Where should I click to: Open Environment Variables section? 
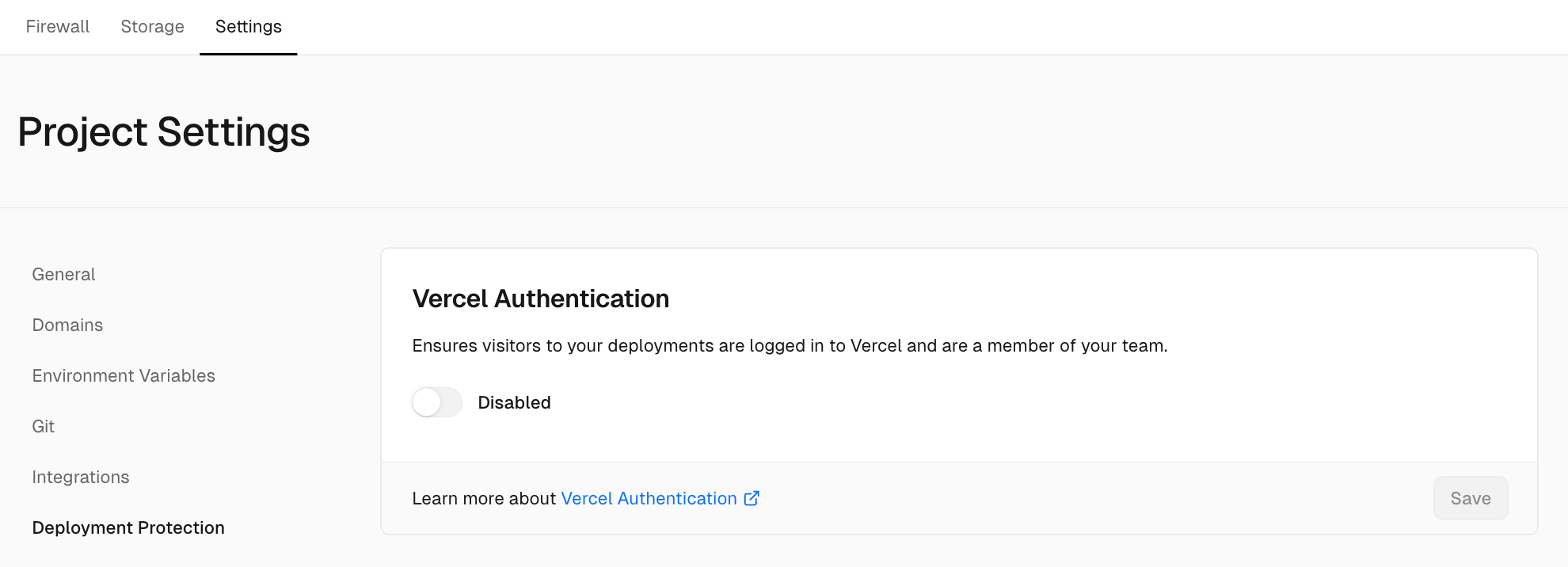[x=124, y=375]
